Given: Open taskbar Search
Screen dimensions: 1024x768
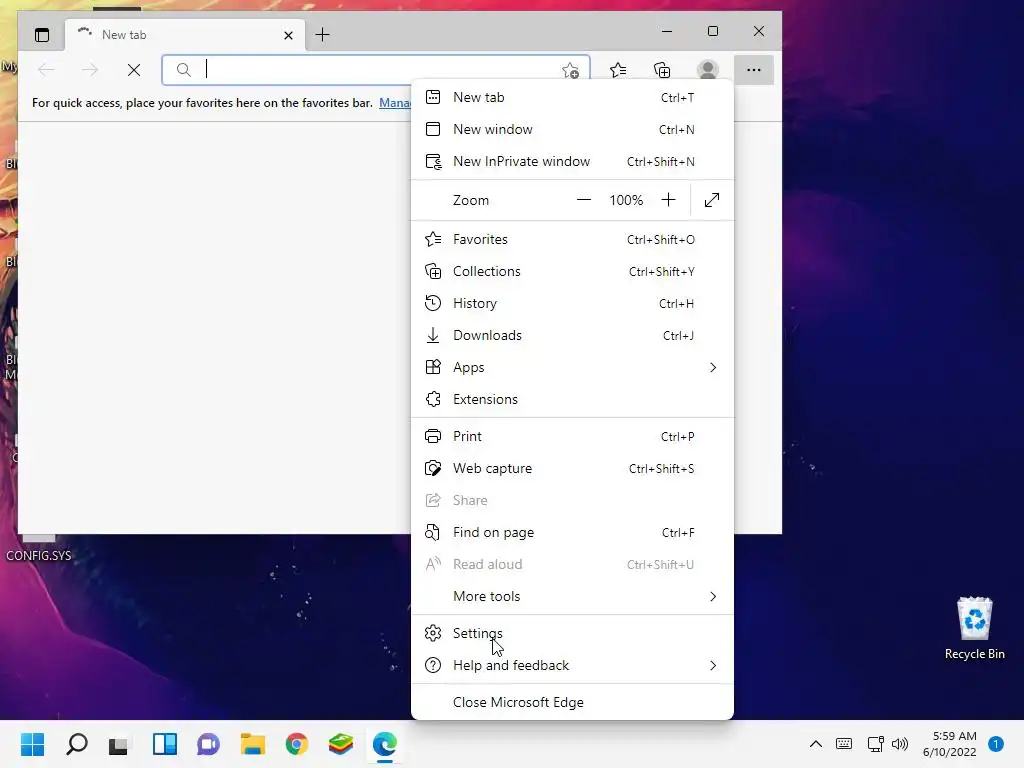Looking at the screenshot, I should [76, 744].
